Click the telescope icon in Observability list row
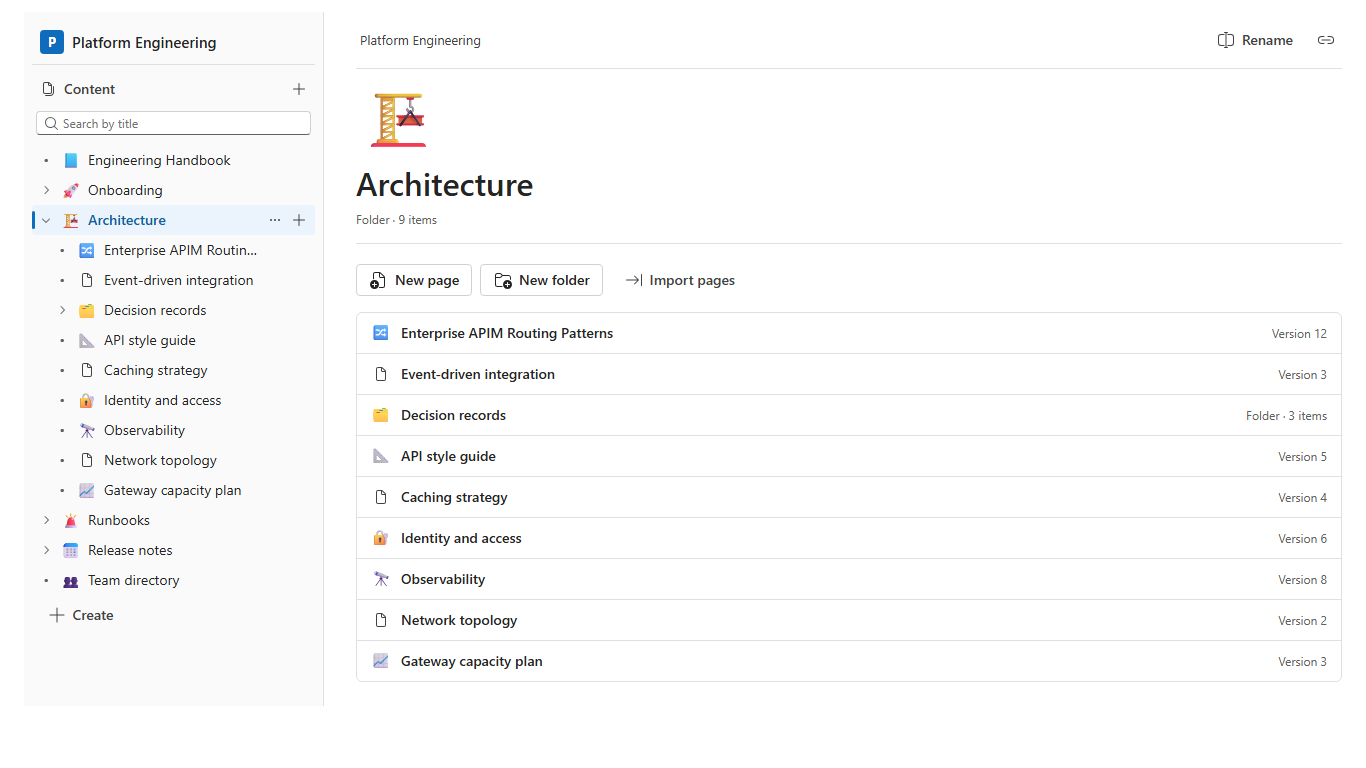Image resolution: width=1366 pixels, height=768 pixels. coord(380,579)
